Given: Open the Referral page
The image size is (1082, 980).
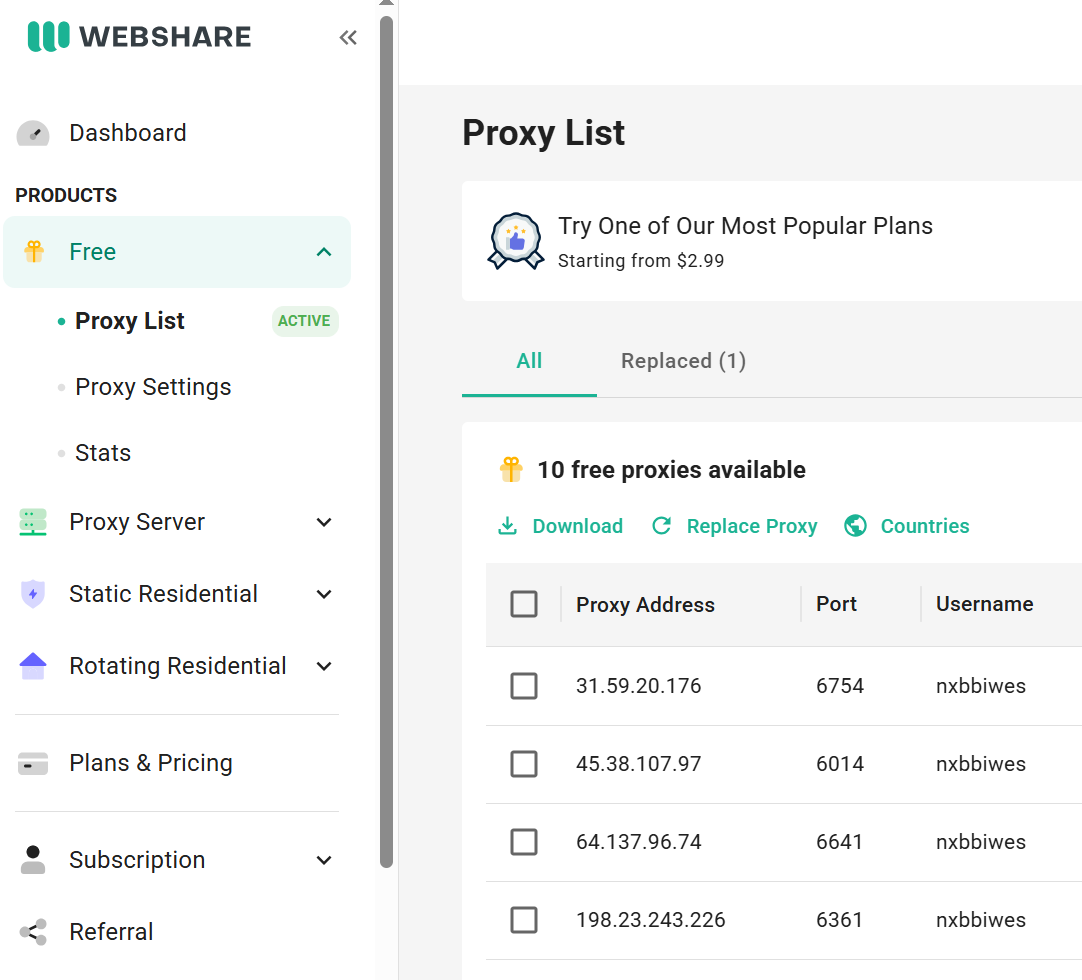Looking at the screenshot, I should pyautogui.click(x=111, y=932).
